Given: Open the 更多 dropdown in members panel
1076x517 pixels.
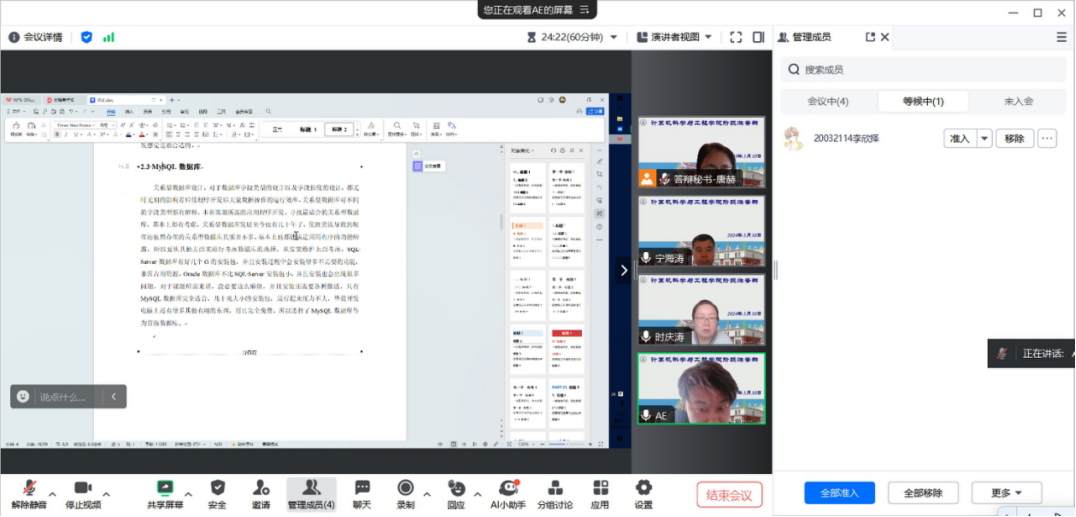Looking at the screenshot, I should point(1006,493).
